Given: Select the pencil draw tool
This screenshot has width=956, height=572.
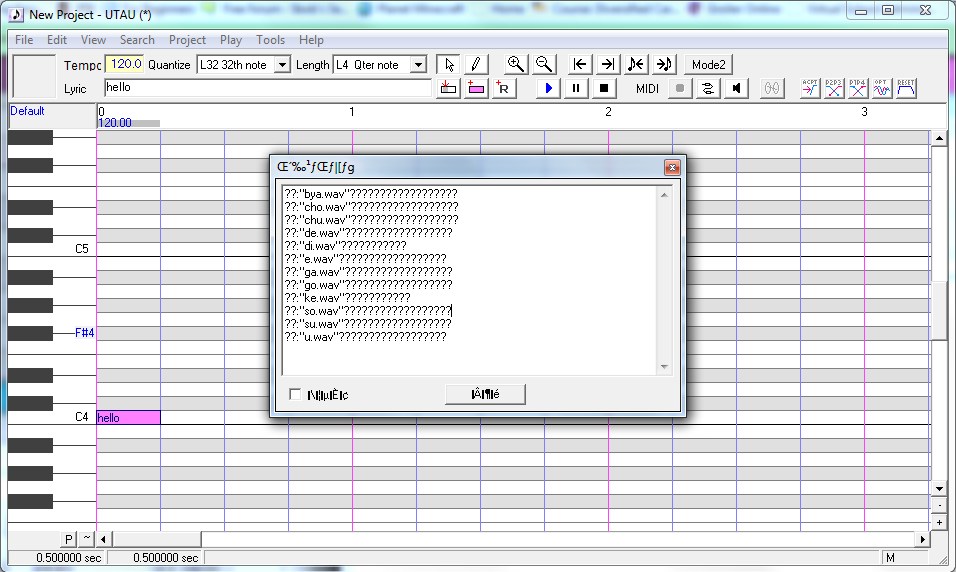Looking at the screenshot, I should (476, 65).
